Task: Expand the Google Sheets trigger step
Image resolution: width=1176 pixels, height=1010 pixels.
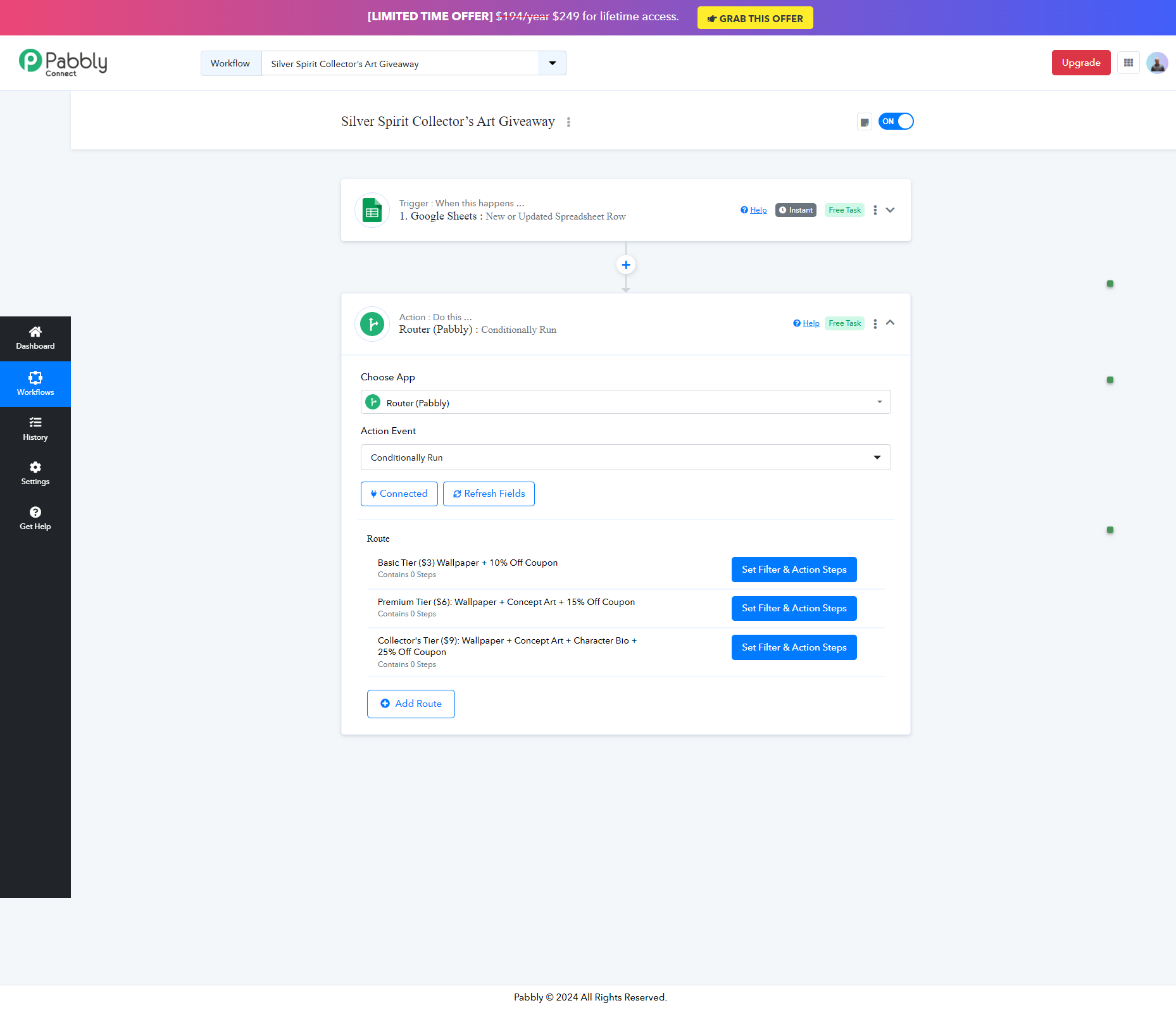Action: pyautogui.click(x=891, y=210)
